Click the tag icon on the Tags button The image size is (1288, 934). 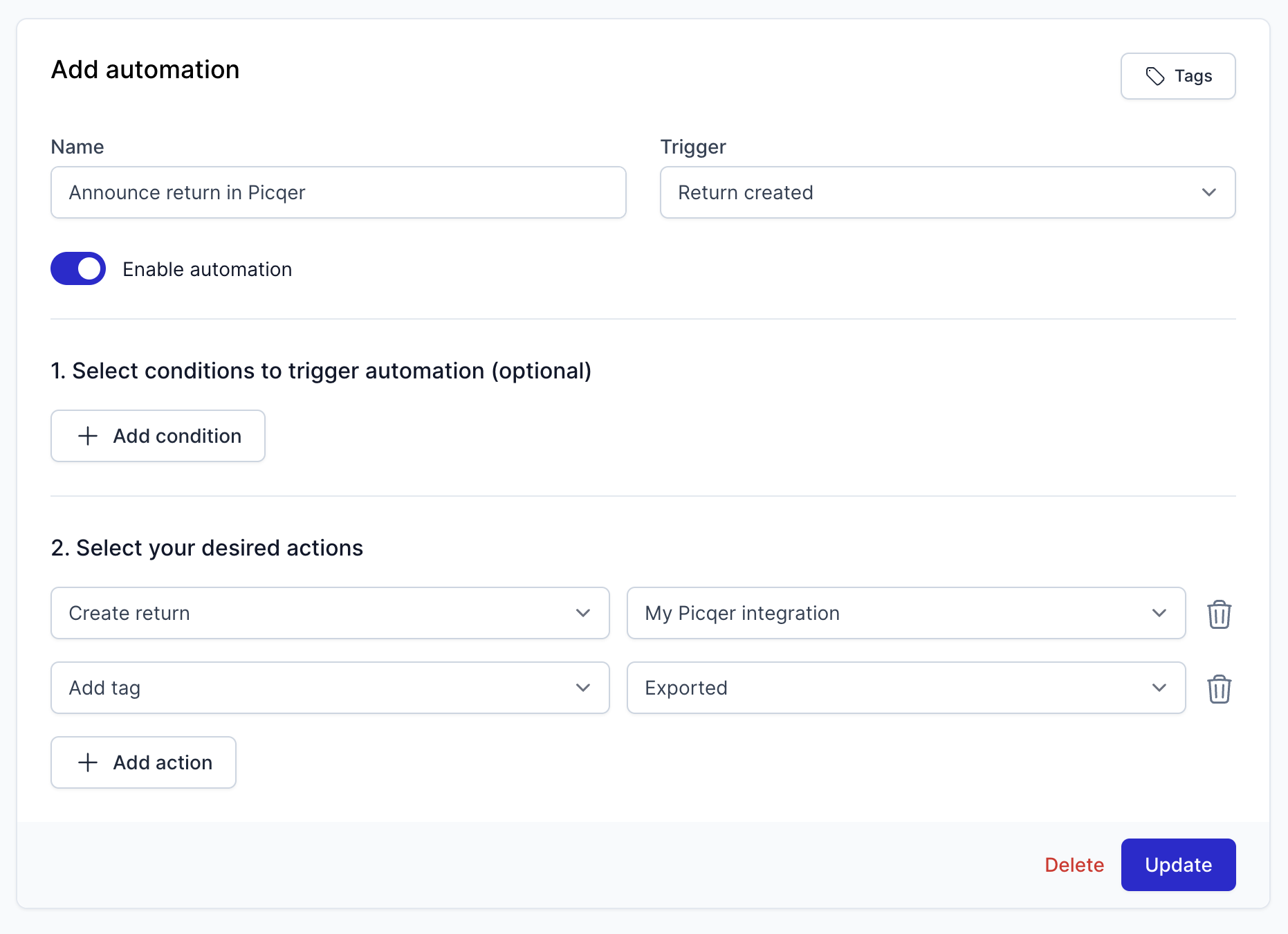click(x=1154, y=76)
